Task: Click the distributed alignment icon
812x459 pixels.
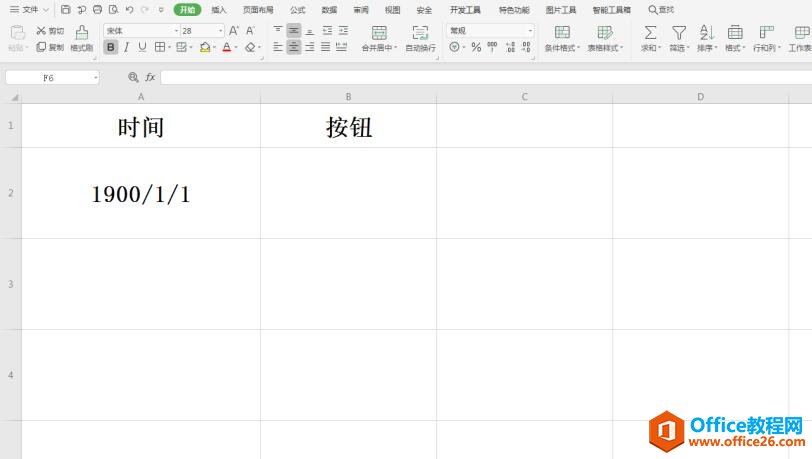Action: point(342,47)
